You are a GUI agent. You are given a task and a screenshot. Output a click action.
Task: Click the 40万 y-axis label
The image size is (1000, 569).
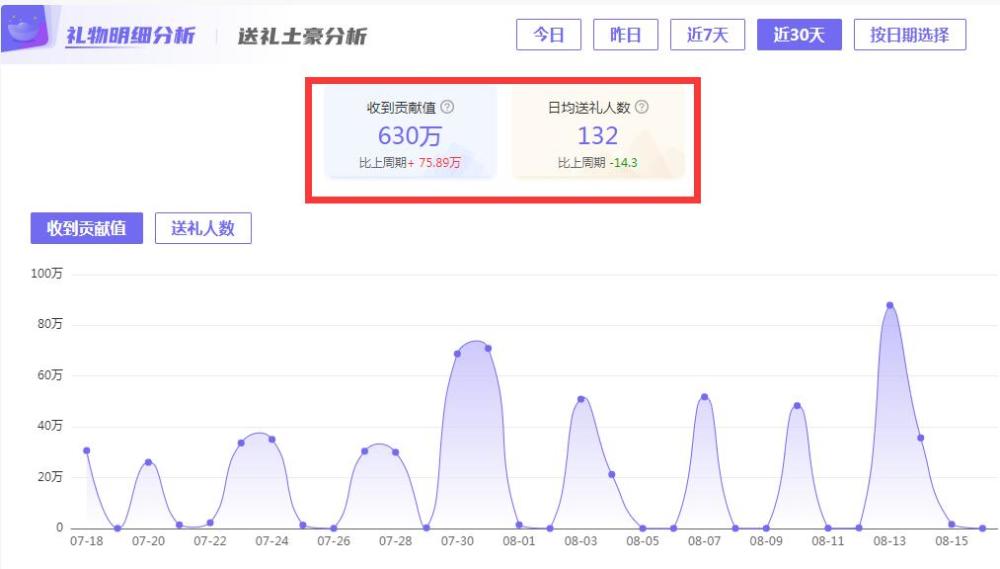50,425
